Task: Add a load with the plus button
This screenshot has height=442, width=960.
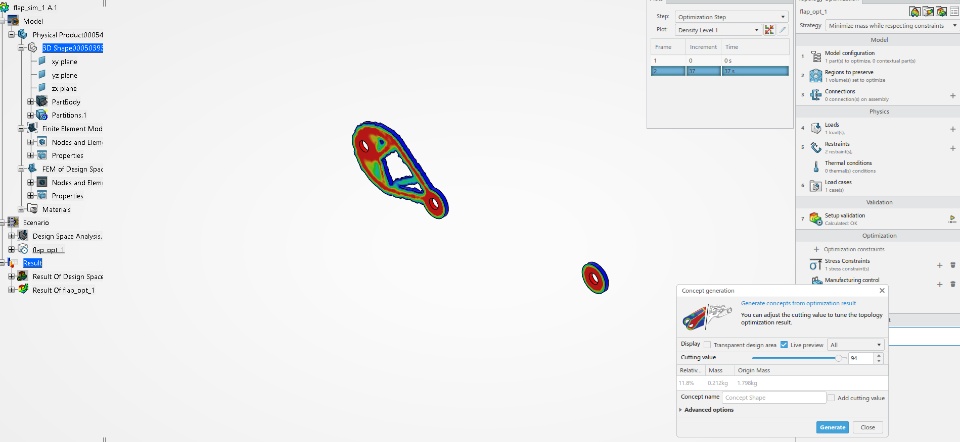Action: coord(953,129)
